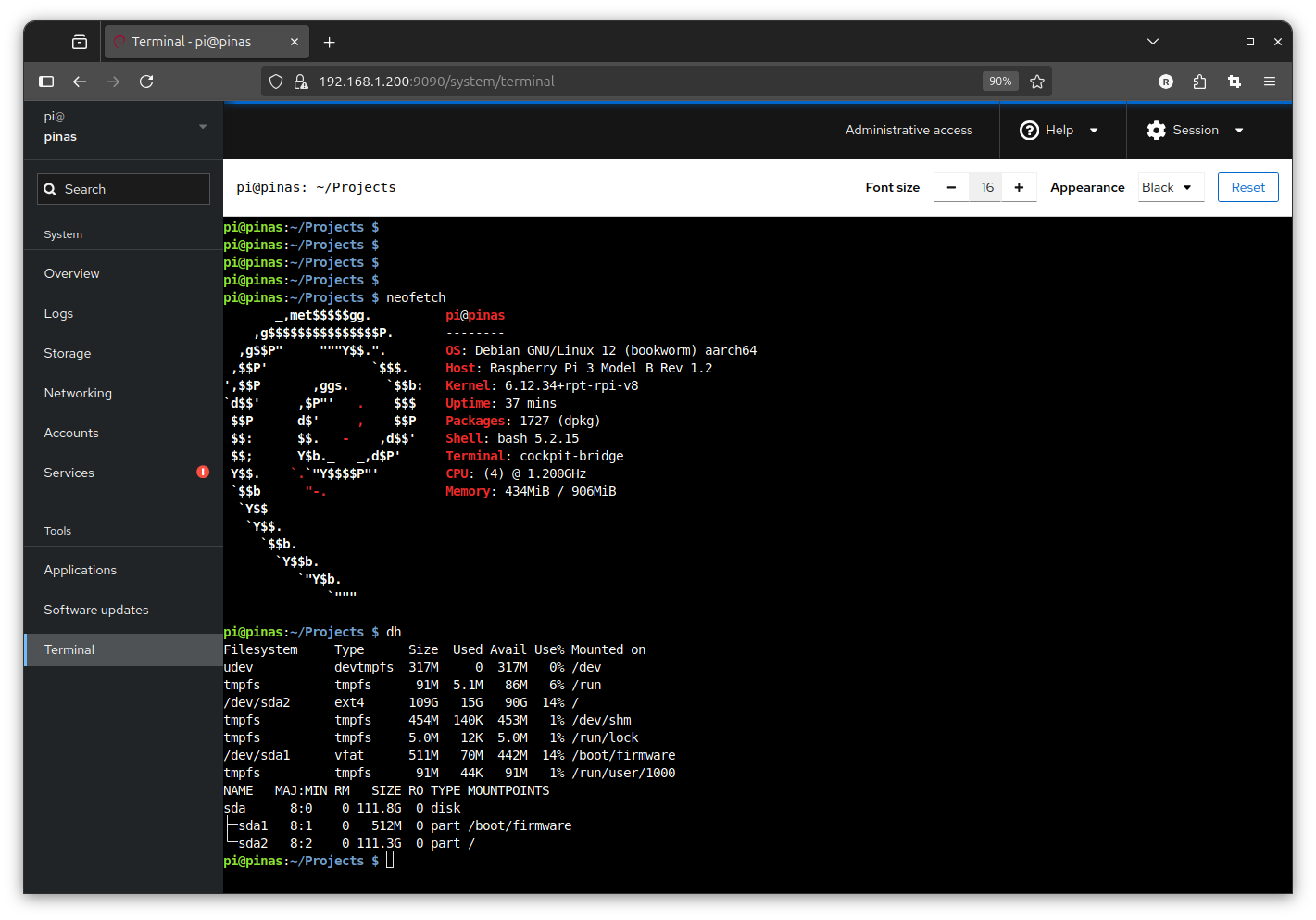Open the Extensions puzzle piece icon
The image size is (1316, 920).
click(1200, 82)
